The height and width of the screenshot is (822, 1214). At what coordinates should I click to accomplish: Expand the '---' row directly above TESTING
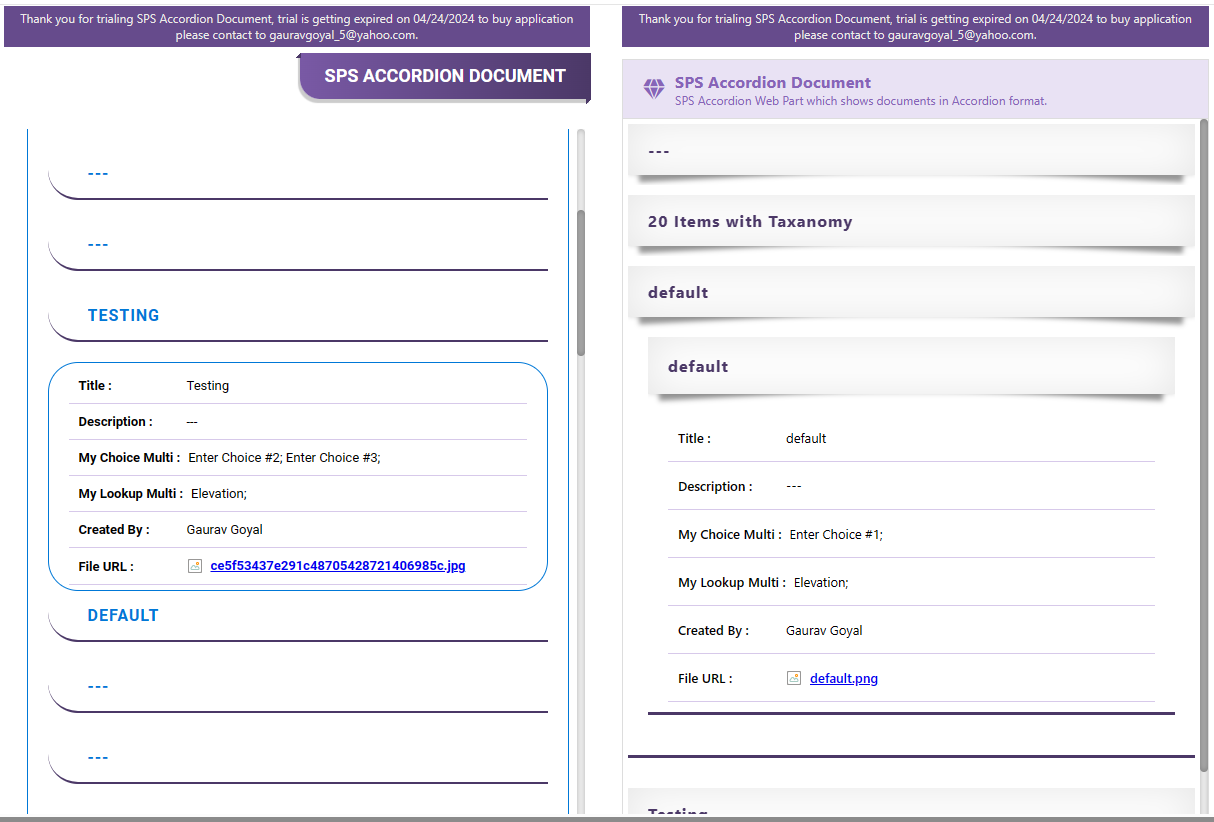pos(298,245)
